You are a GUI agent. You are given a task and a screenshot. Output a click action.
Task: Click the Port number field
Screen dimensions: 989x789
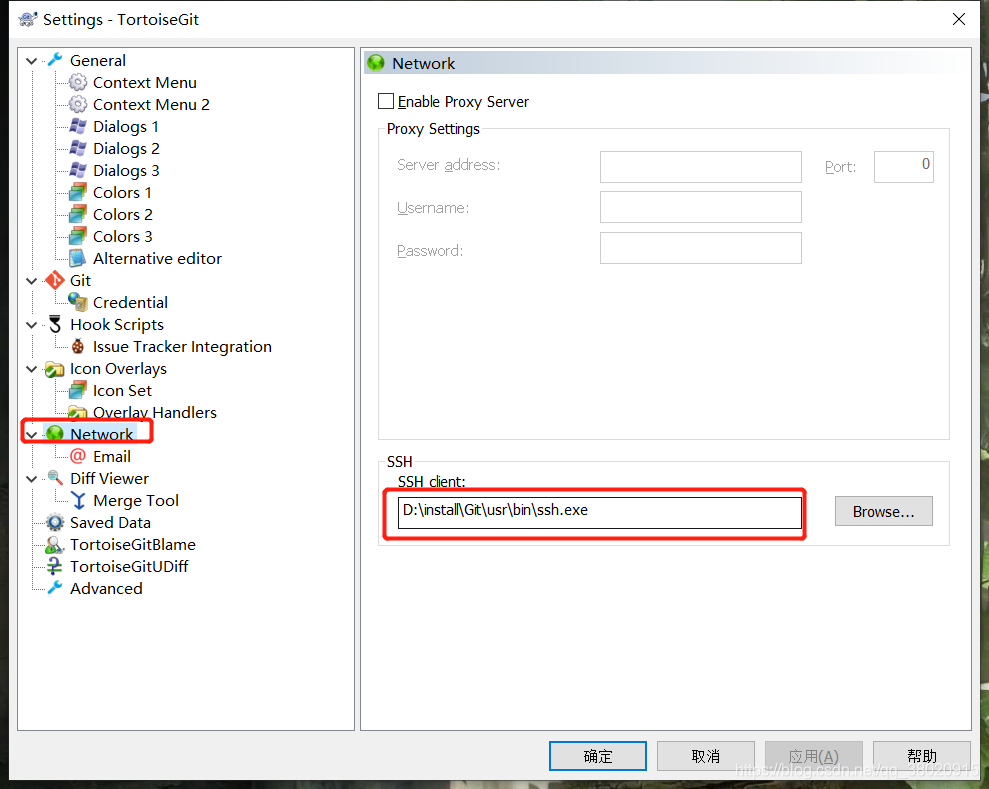(903, 167)
